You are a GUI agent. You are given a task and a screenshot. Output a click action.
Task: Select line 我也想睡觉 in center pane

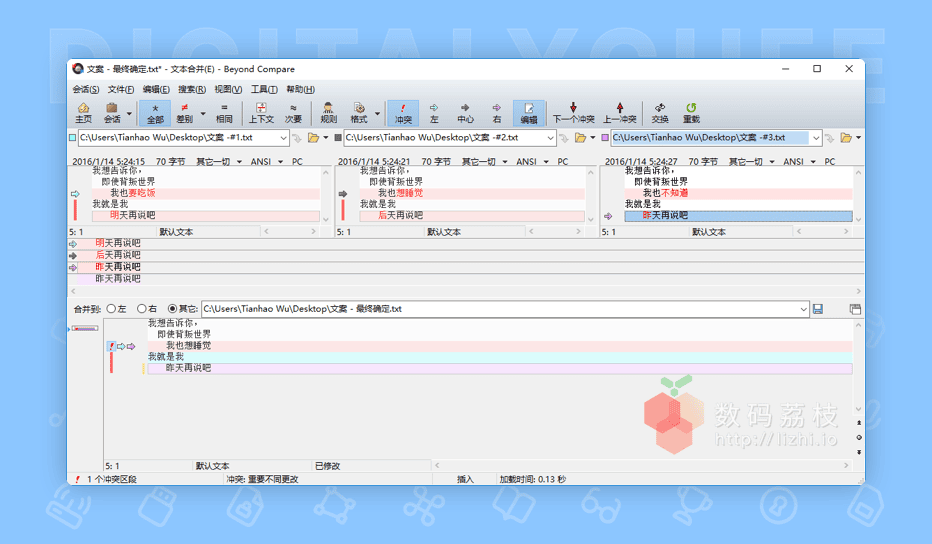click(x=472, y=193)
